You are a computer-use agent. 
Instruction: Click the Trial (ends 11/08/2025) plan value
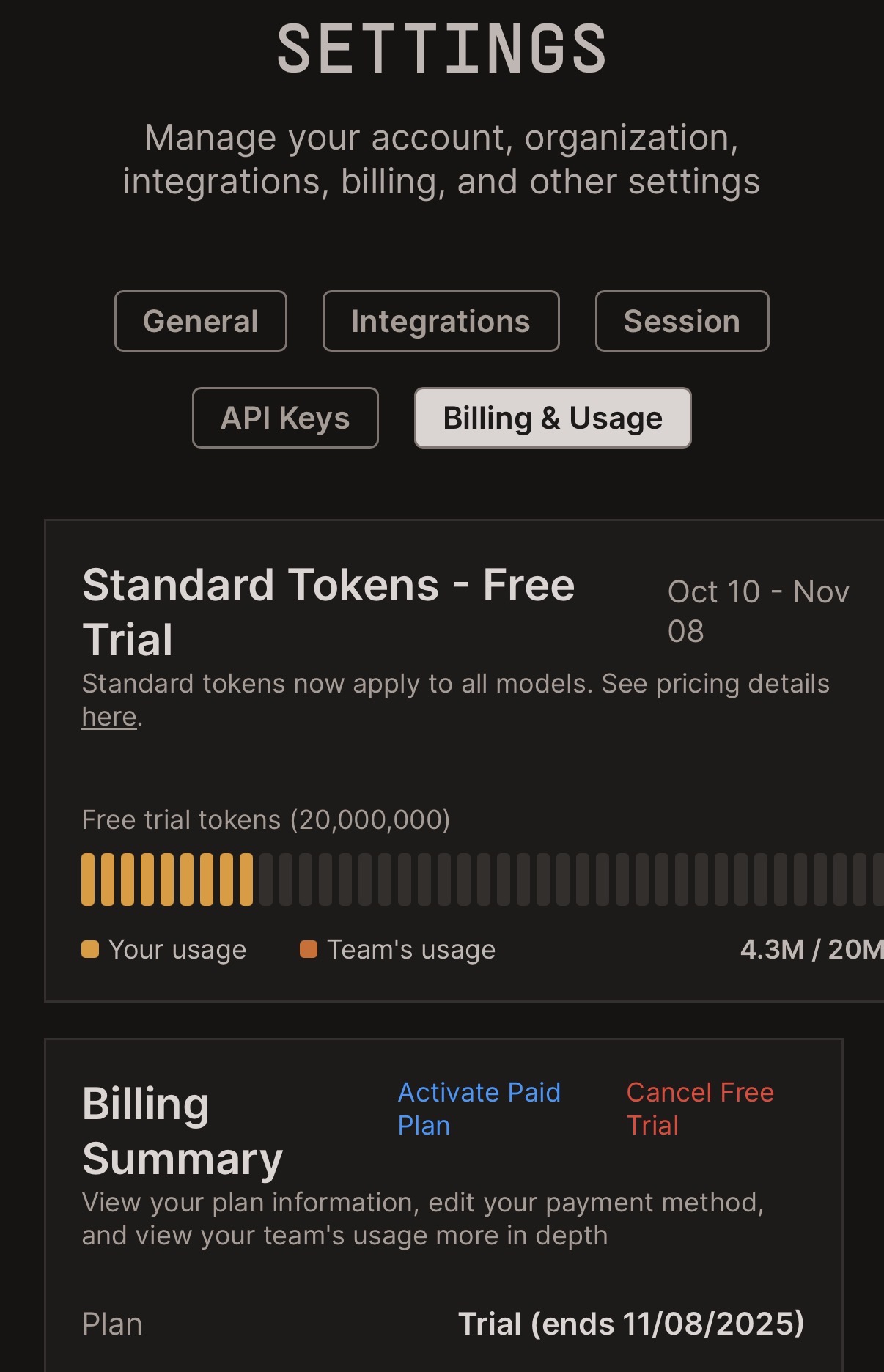coord(630,1324)
